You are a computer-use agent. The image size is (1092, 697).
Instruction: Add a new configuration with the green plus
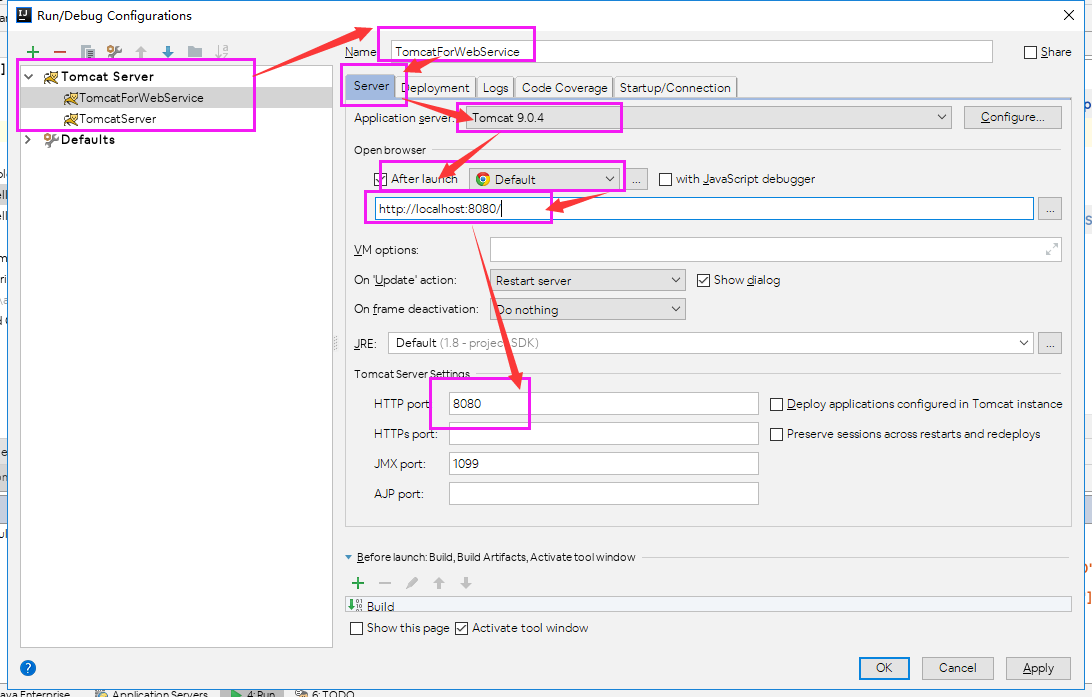pos(33,52)
